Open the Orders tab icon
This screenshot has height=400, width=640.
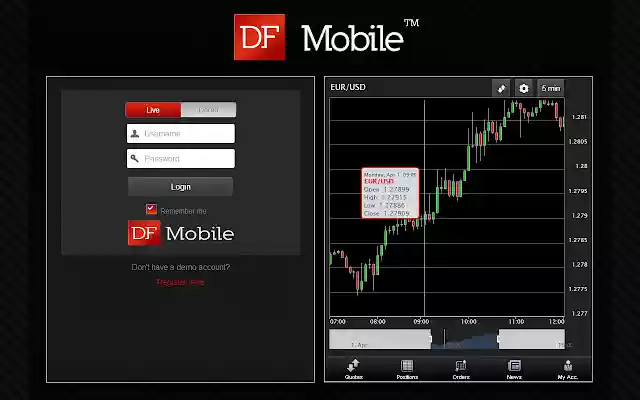pyautogui.click(x=461, y=369)
